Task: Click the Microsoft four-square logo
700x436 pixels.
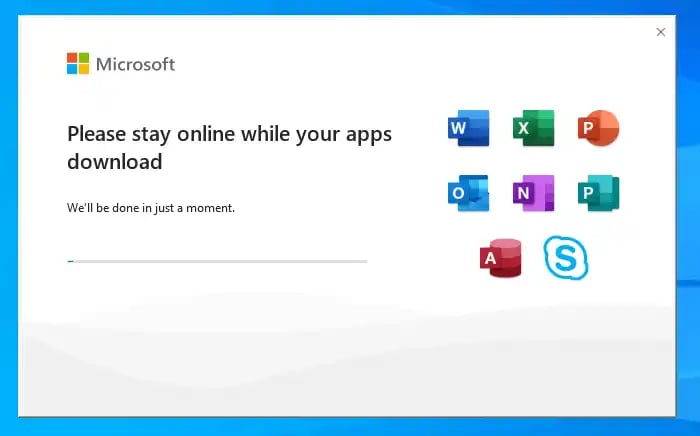Action: [78, 63]
